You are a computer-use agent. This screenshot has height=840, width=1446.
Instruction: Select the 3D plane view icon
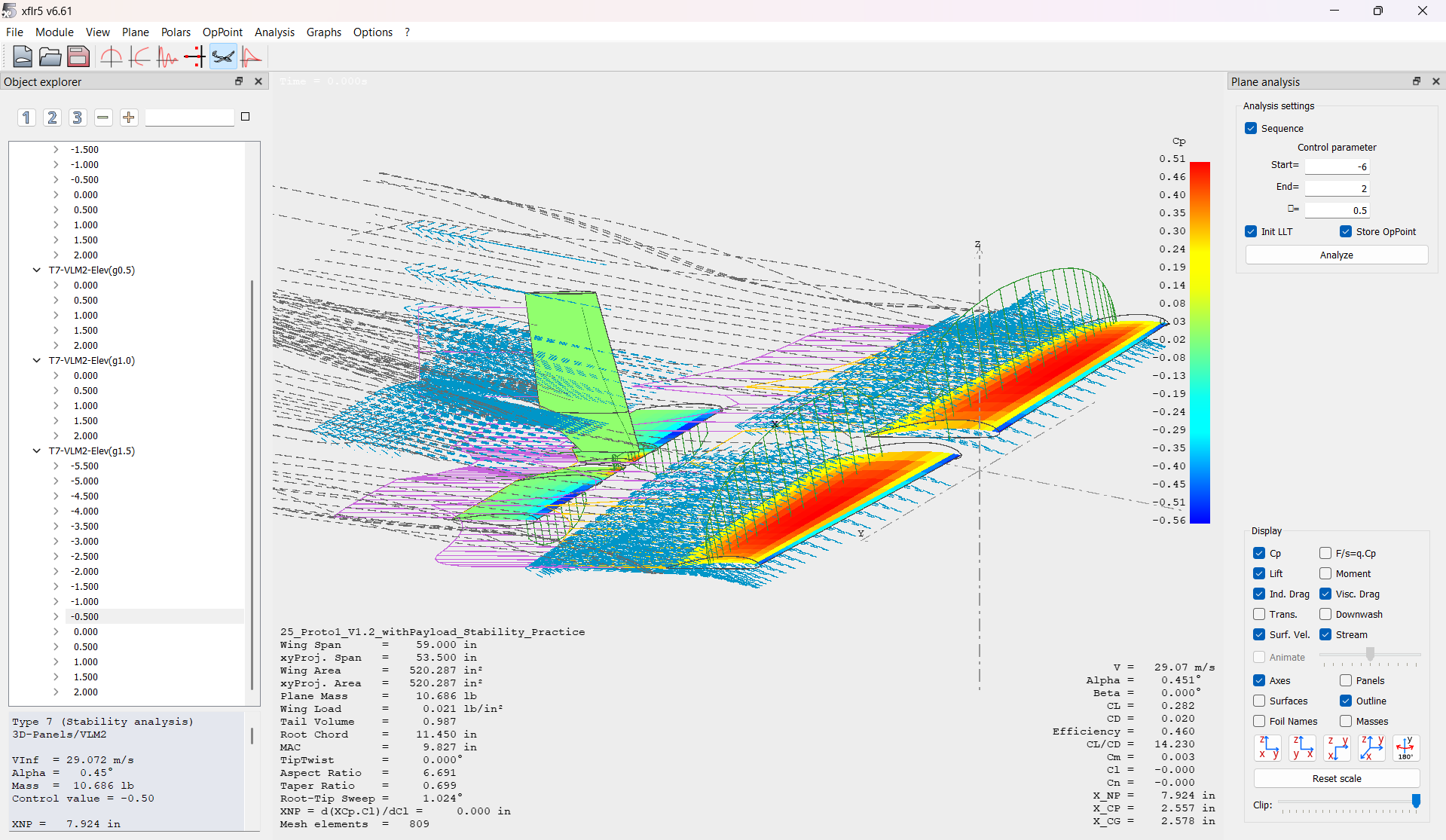pyautogui.click(x=222, y=57)
